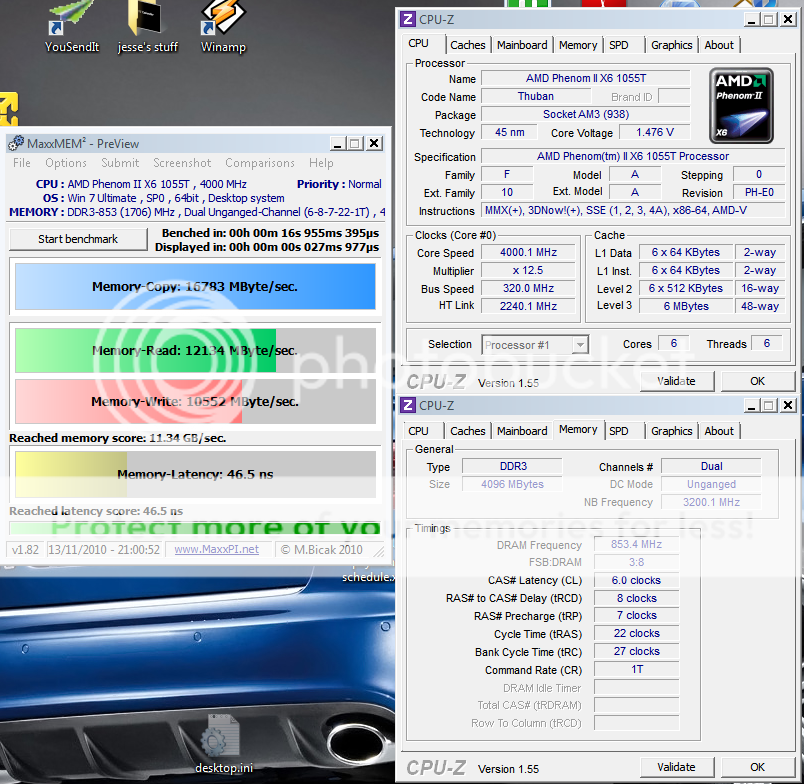Switch to SPD tab in upper CPU-Z window
804x784 pixels.
point(618,45)
